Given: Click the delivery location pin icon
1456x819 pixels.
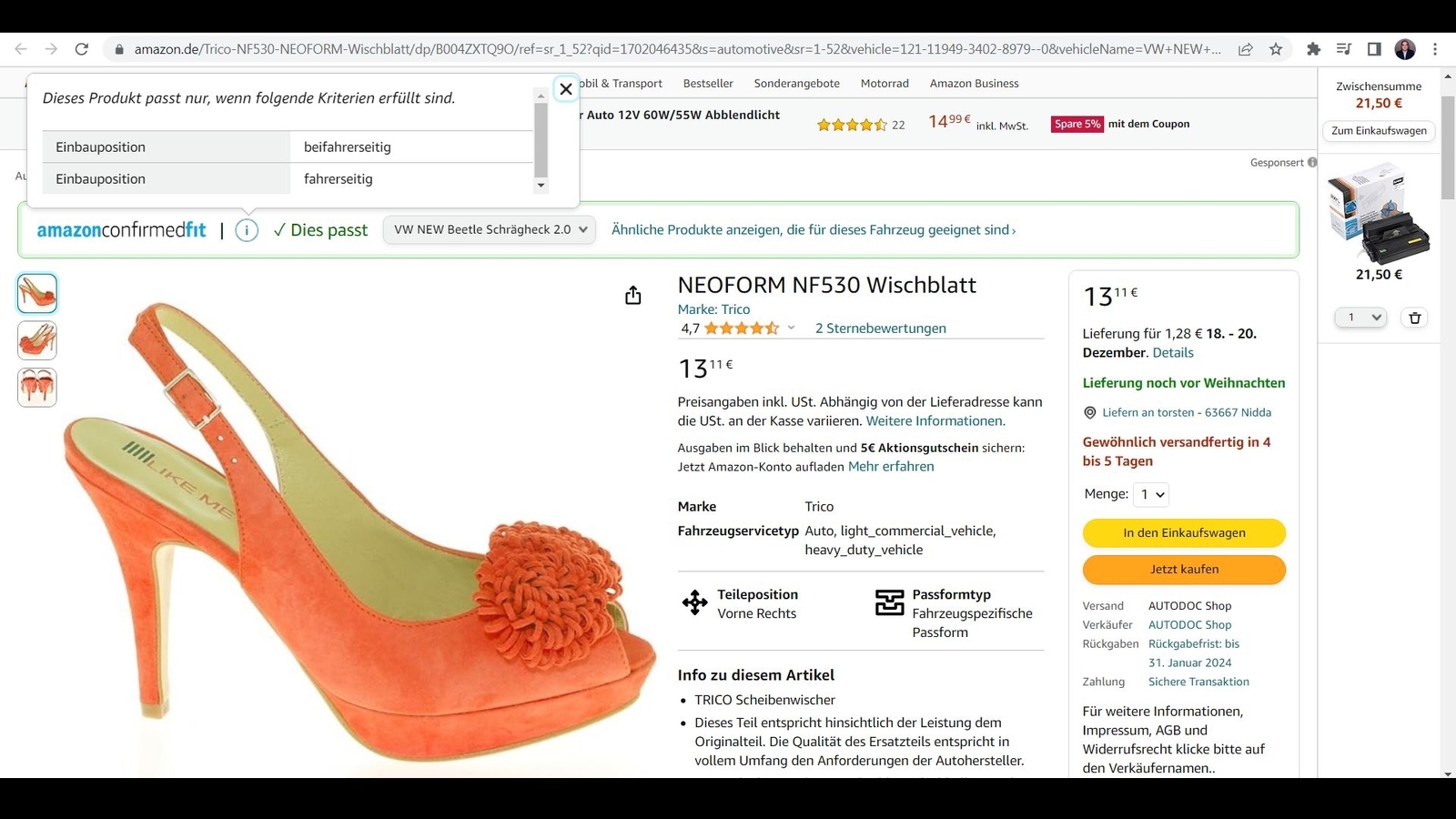Looking at the screenshot, I should pos(1089,412).
